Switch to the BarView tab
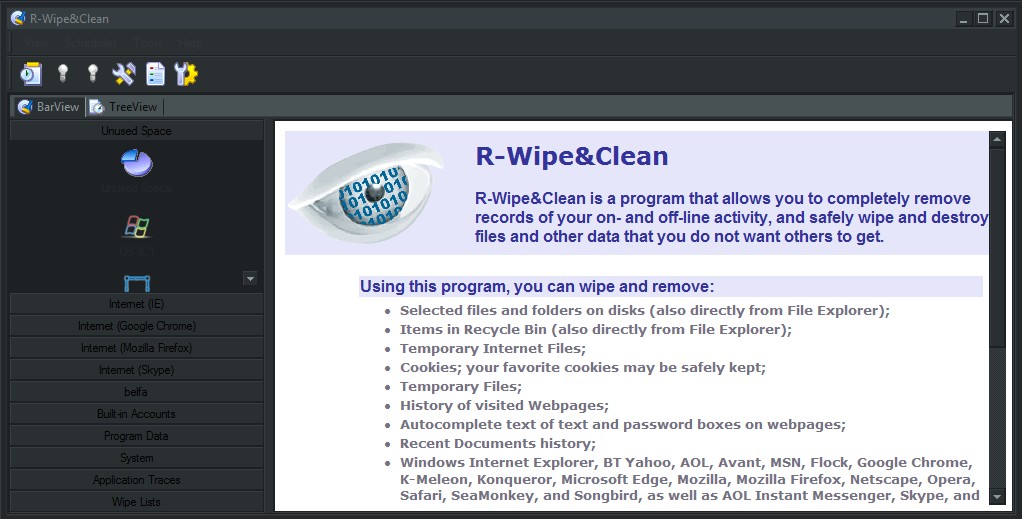1022x519 pixels. click(x=49, y=107)
